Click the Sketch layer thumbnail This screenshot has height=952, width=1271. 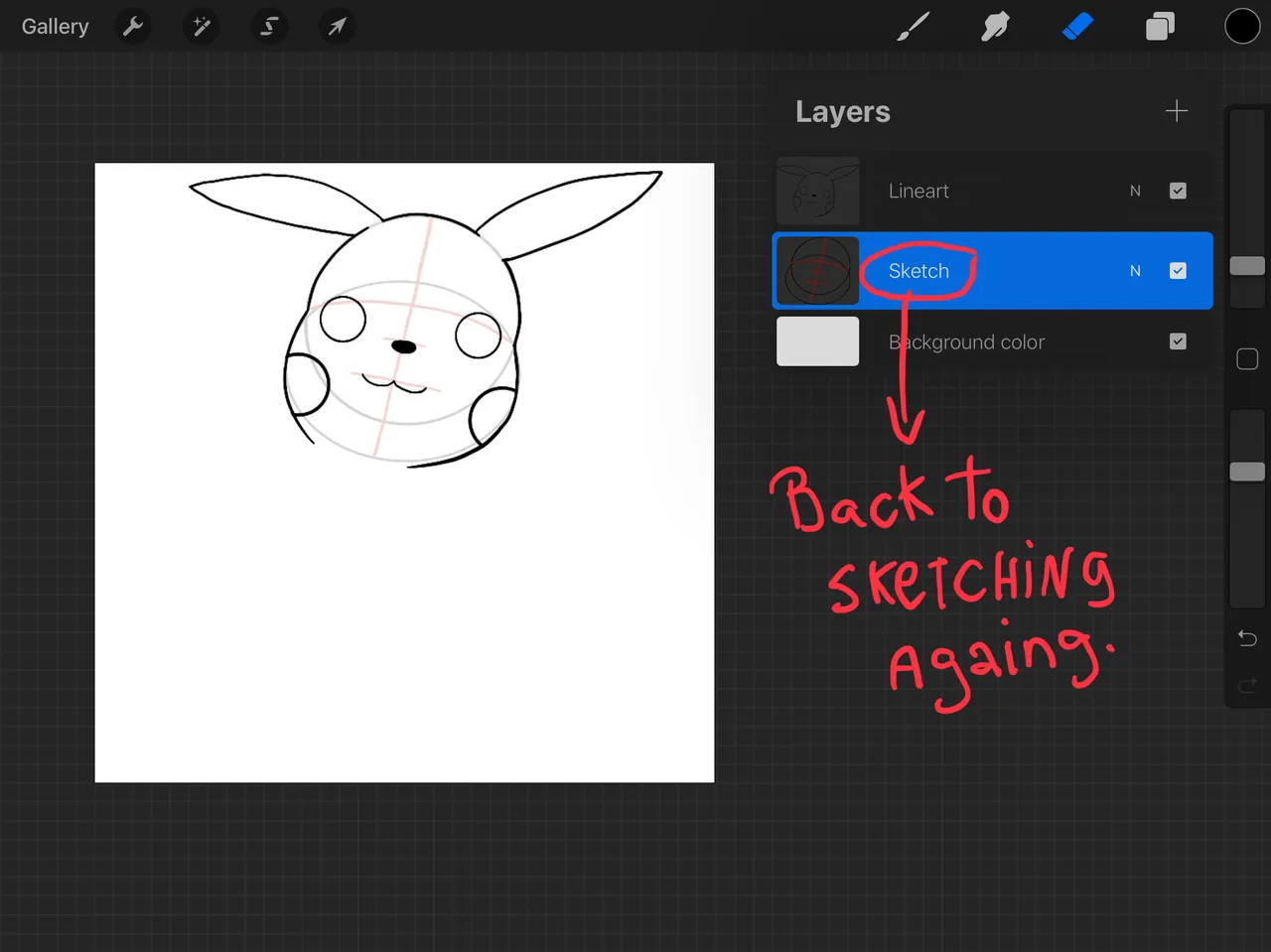coord(817,271)
